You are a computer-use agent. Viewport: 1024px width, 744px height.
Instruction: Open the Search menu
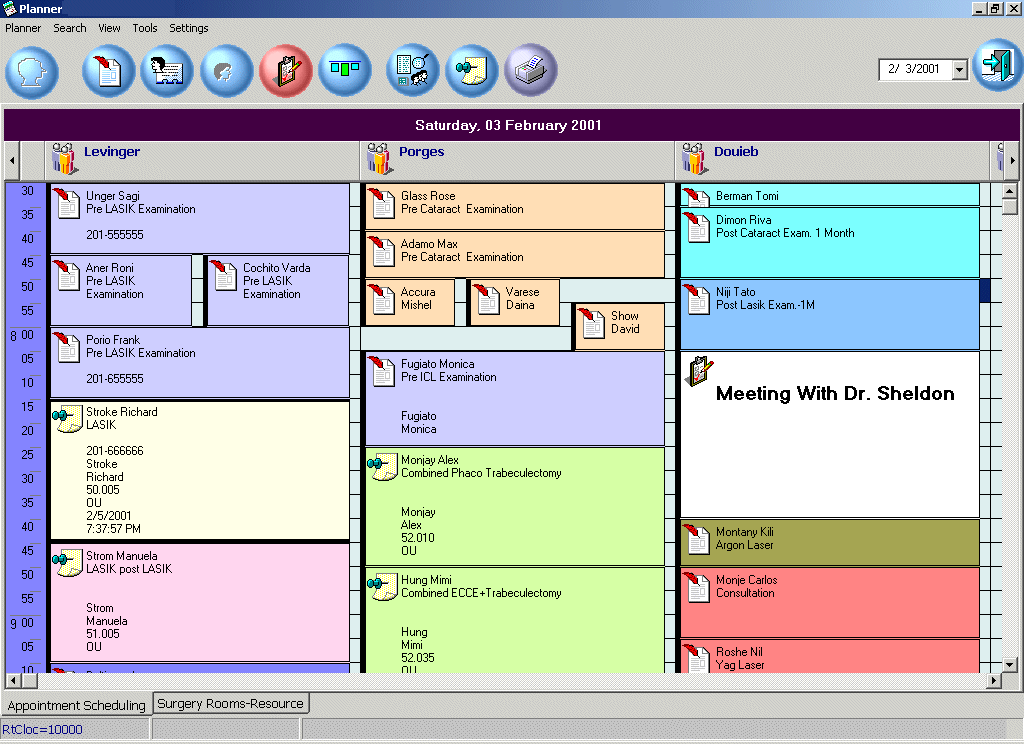[70, 28]
